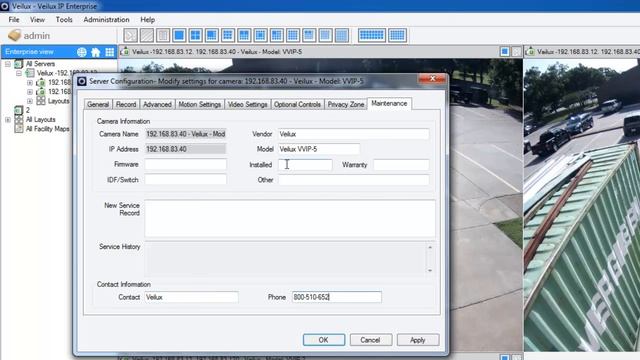Viewport: 640px width, 360px height.
Task: Collapse the All Servers tree node
Action: [8, 64]
